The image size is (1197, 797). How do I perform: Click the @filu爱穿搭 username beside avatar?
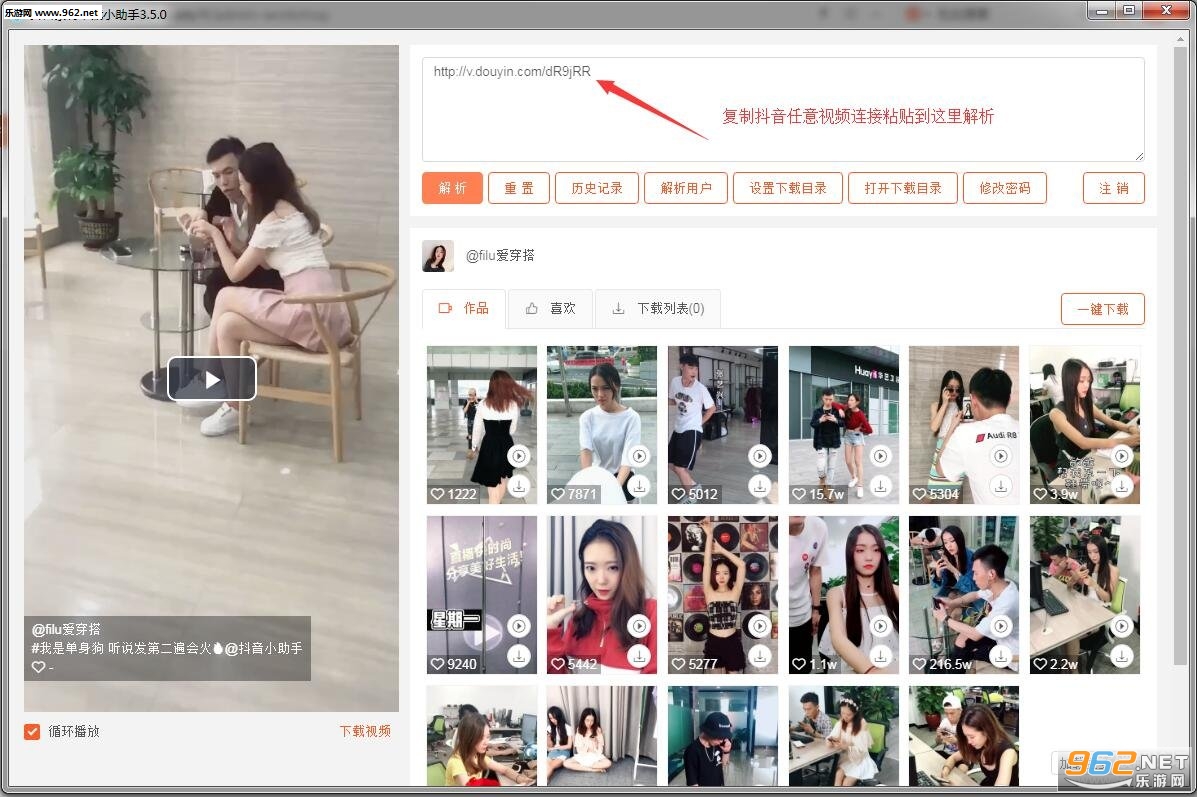click(501, 256)
